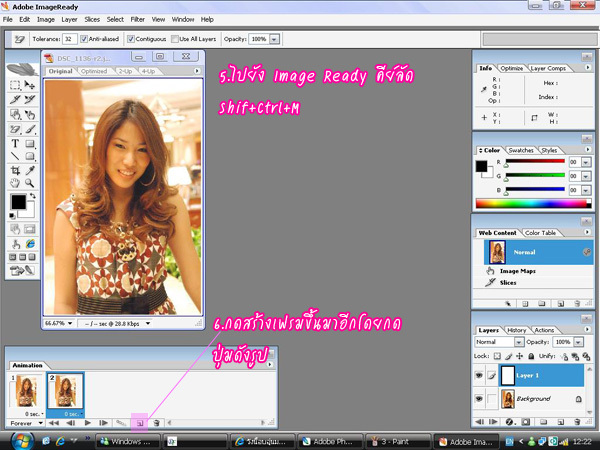Open the Filter menu
600x450 pixels.
point(137,20)
